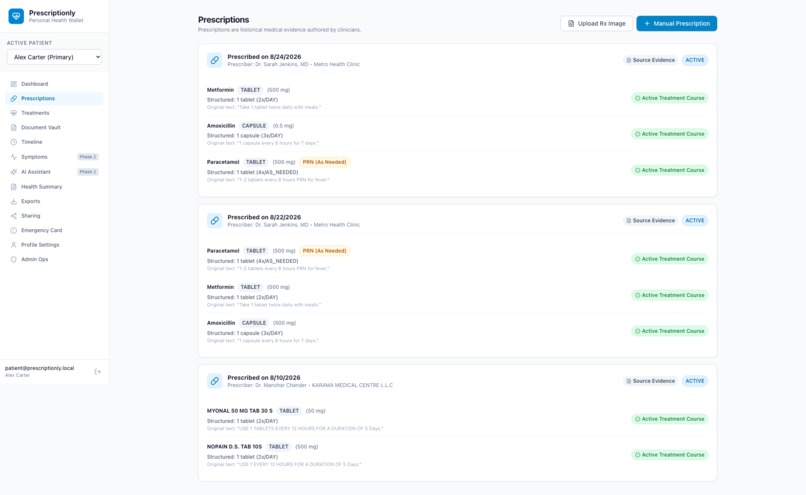Image resolution: width=806 pixels, height=495 pixels.
Task: Select the 'Prescribed on 8/24/2026' heading
Action: coord(264,57)
